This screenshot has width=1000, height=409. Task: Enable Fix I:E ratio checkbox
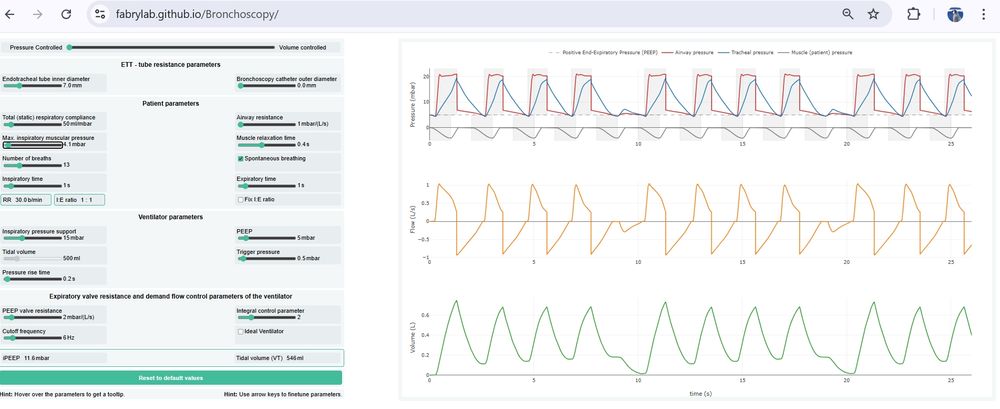click(240, 200)
